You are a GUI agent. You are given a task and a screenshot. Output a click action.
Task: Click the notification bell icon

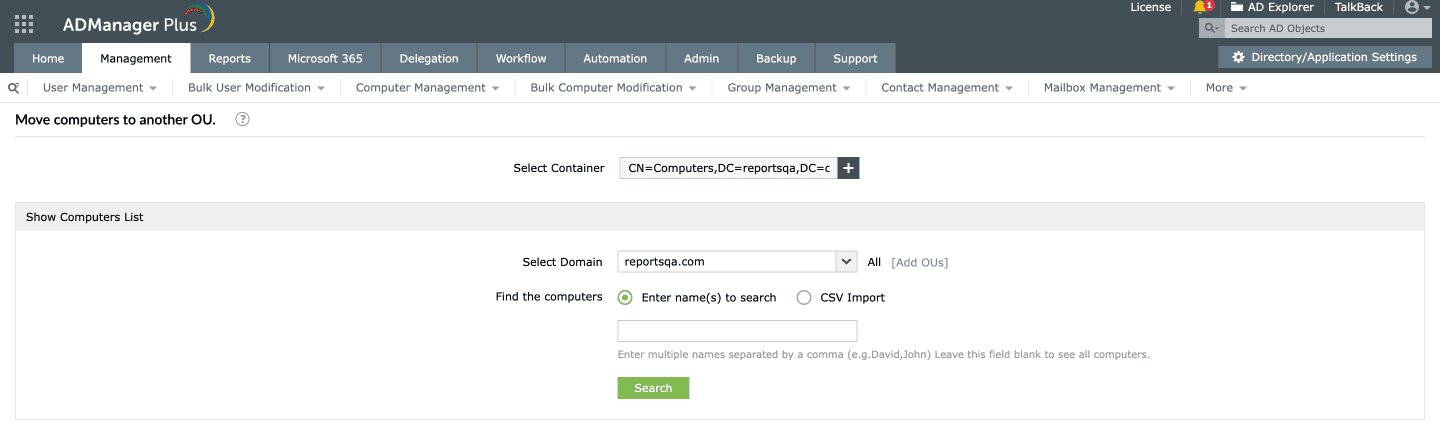coord(1200,7)
